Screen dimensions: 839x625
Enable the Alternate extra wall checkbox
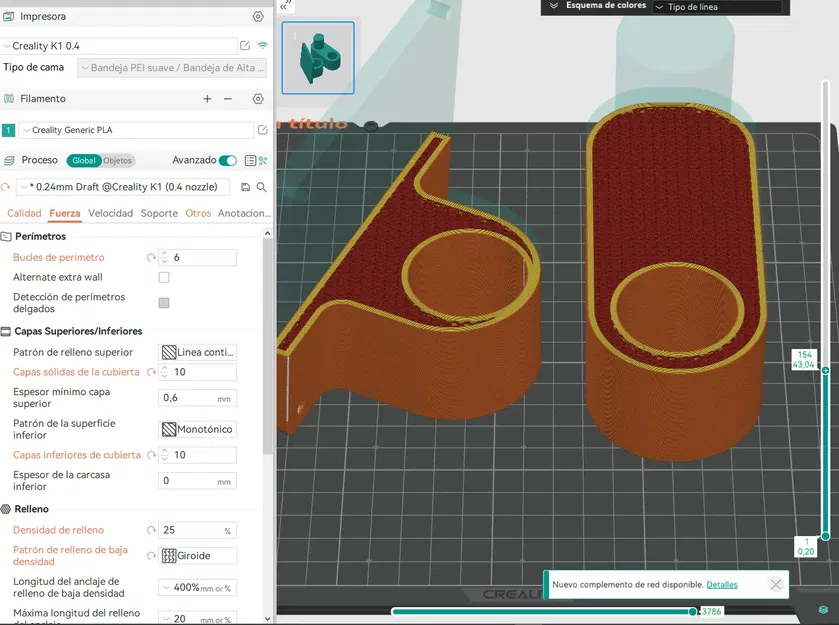[x=164, y=277]
